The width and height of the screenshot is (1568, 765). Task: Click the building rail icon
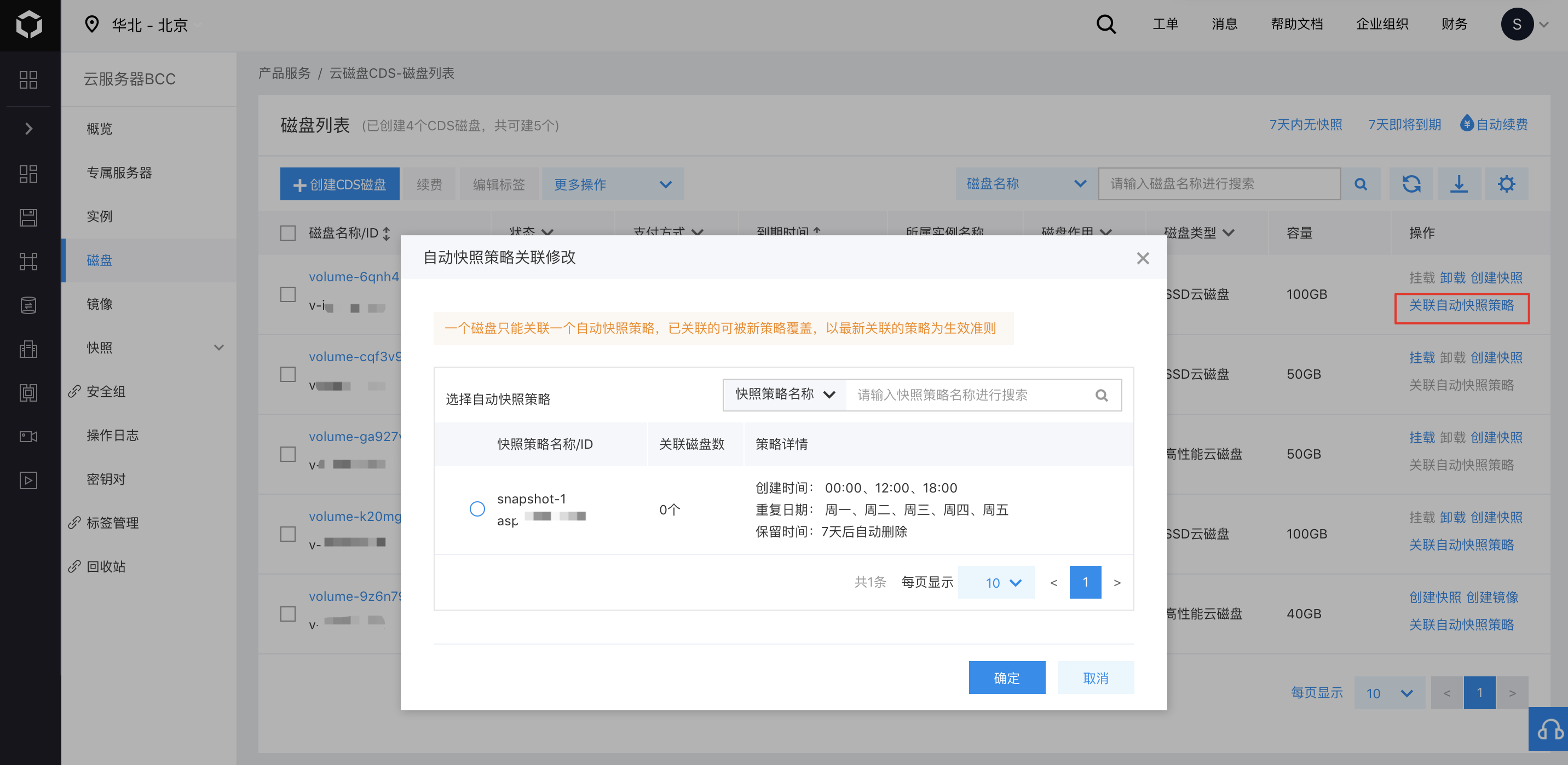point(28,349)
